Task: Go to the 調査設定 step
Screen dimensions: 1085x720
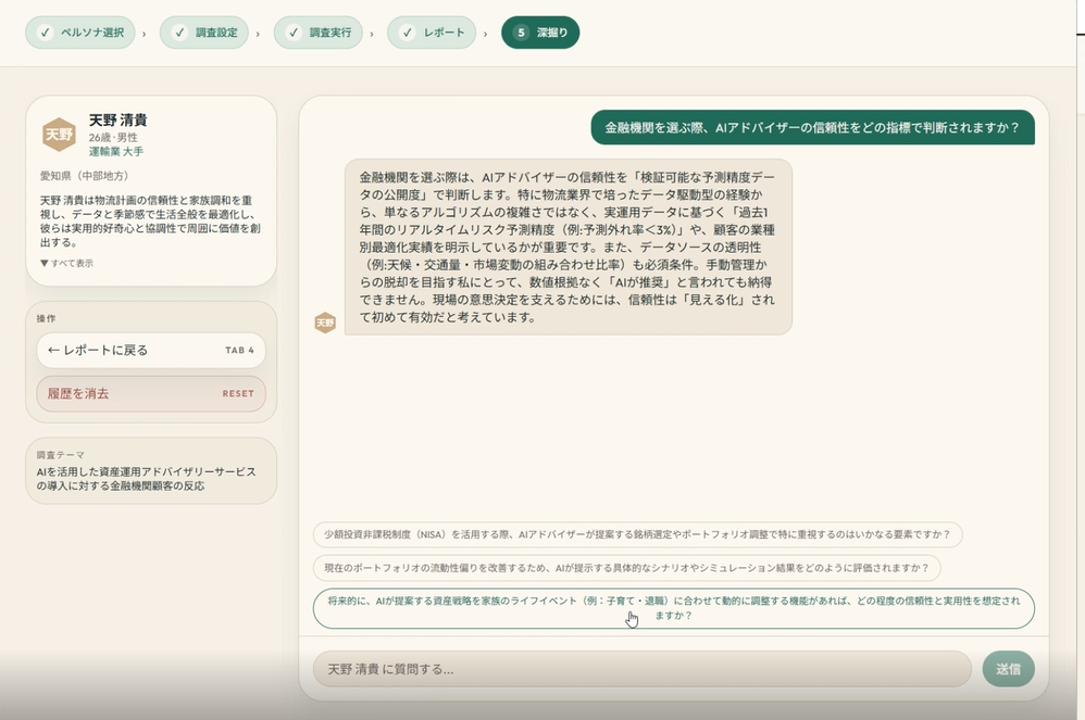Action: point(204,33)
